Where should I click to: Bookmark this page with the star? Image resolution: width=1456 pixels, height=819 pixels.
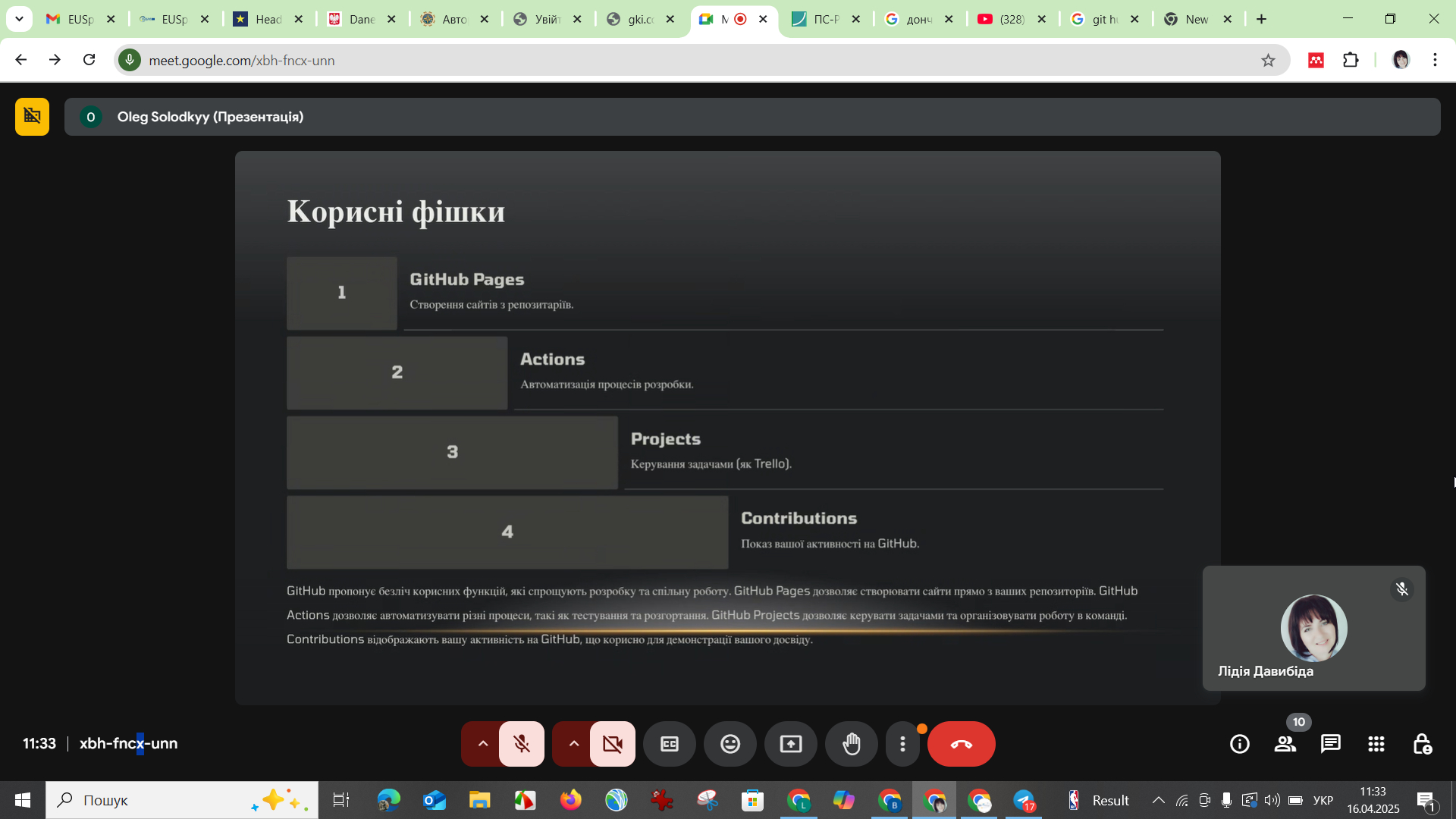point(1268,60)
